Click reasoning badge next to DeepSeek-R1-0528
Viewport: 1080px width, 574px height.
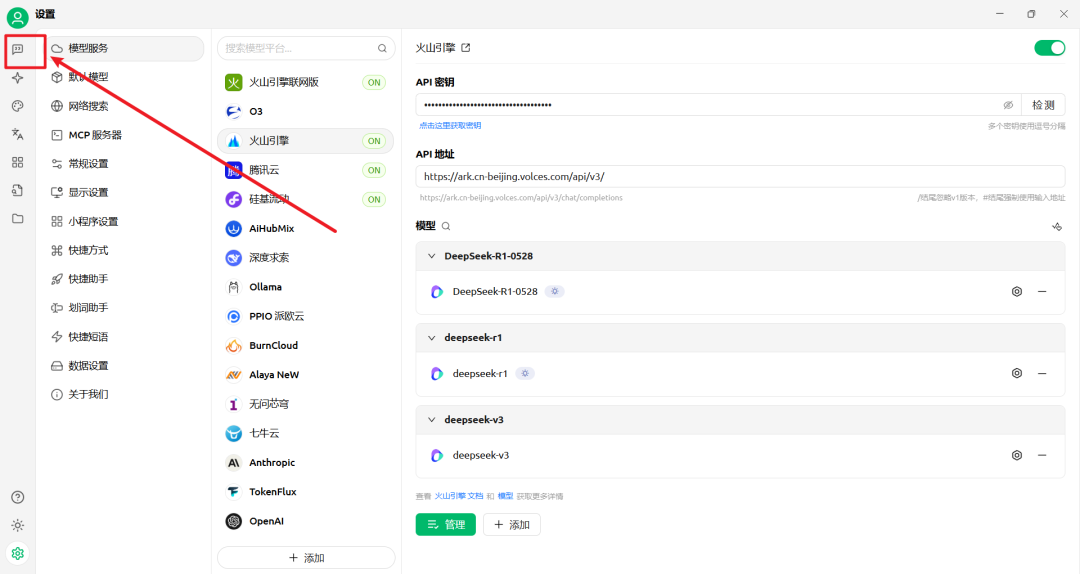pos(554,291)
